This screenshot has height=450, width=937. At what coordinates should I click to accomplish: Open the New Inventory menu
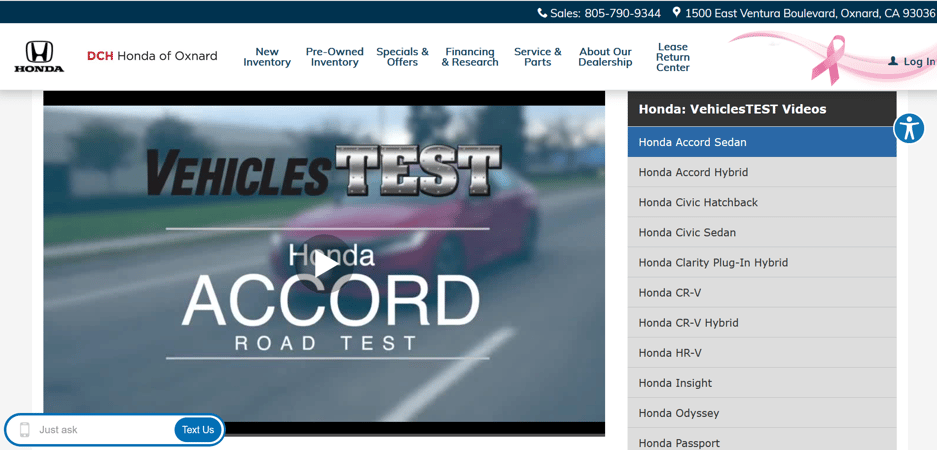coord(267,57)
